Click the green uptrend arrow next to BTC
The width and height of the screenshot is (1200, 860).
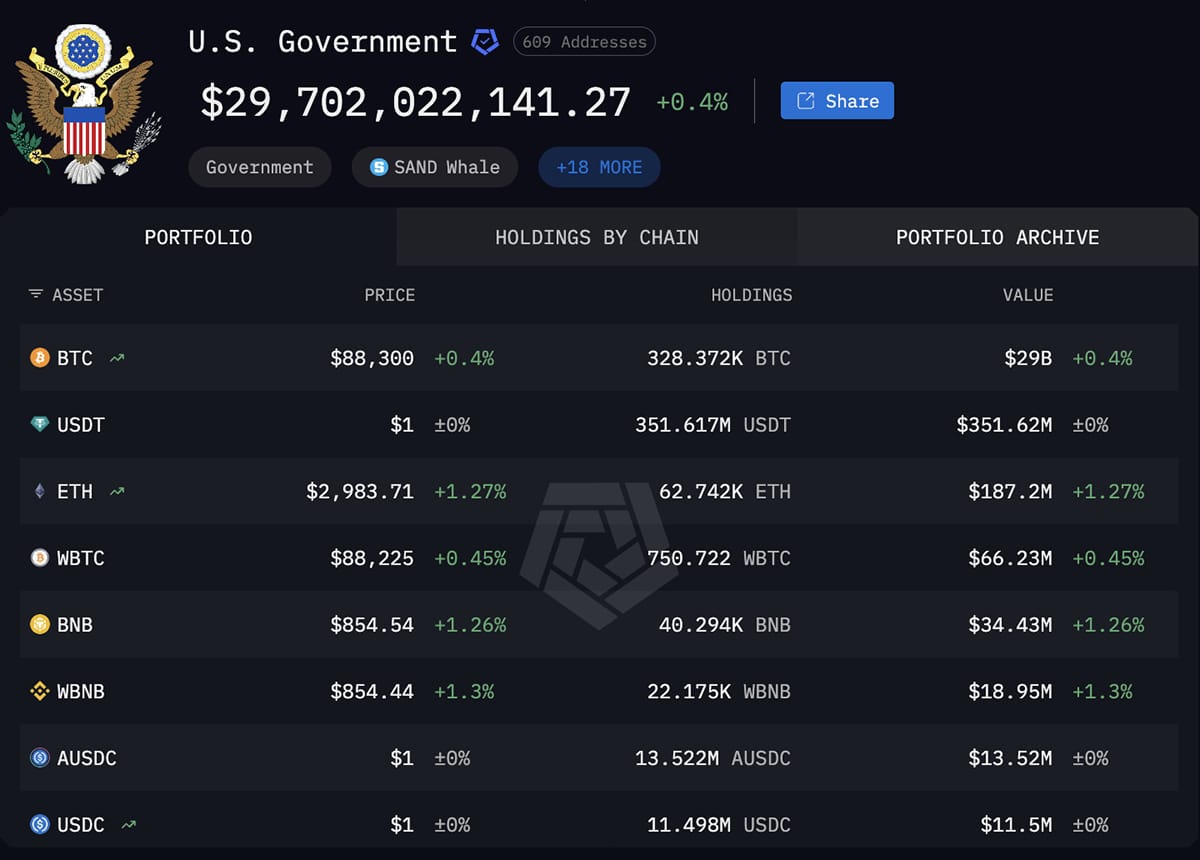coord(115,356)
